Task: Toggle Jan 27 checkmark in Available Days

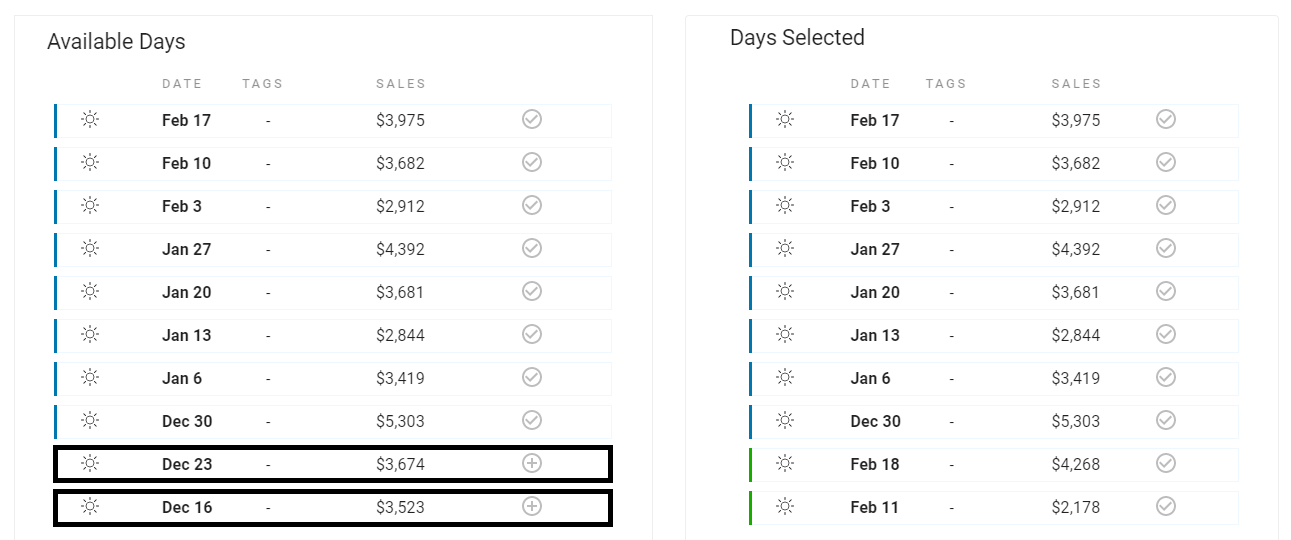Action: point(532,248)
